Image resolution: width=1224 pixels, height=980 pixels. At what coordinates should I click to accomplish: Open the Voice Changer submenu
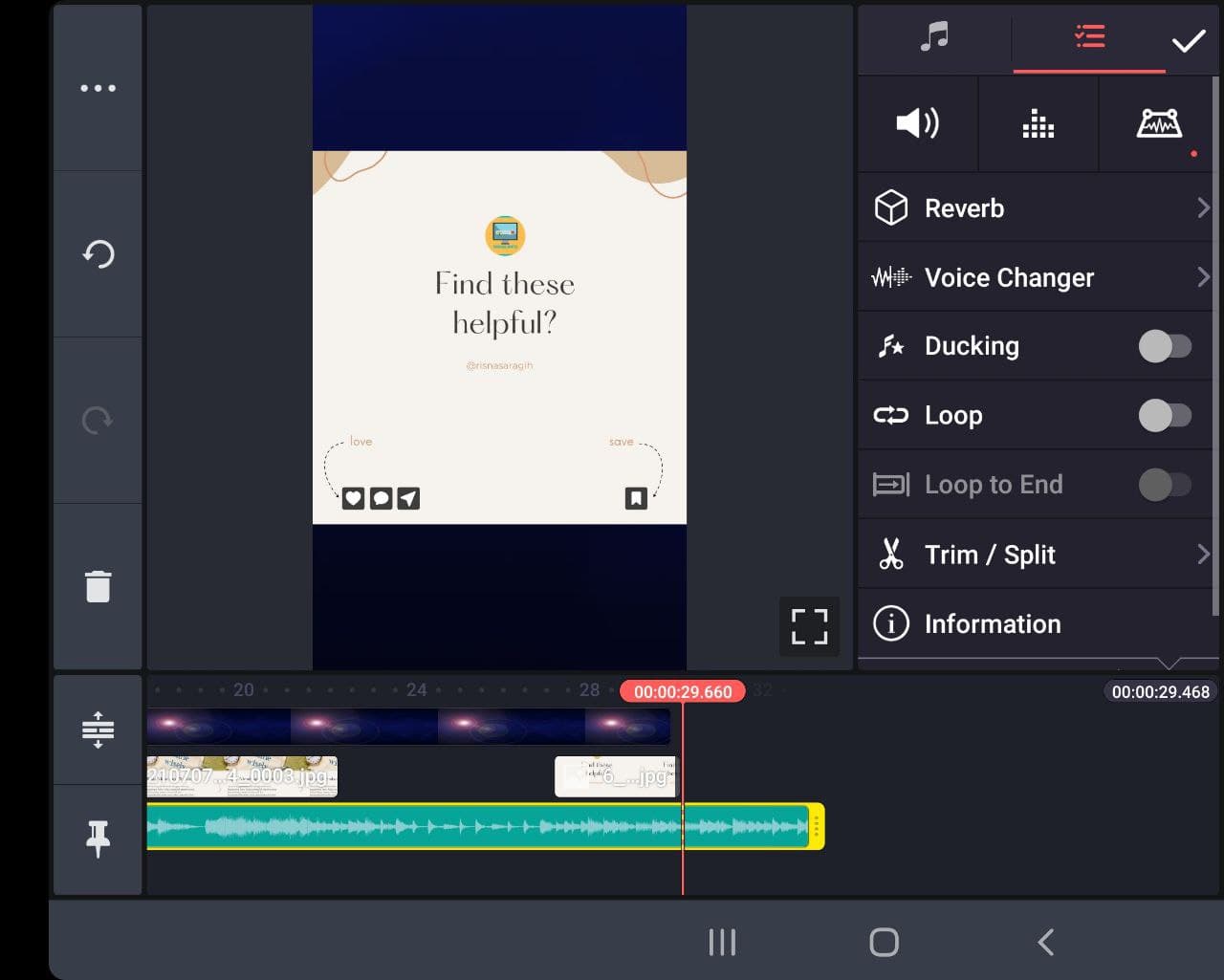click(x=1037, y=277)
